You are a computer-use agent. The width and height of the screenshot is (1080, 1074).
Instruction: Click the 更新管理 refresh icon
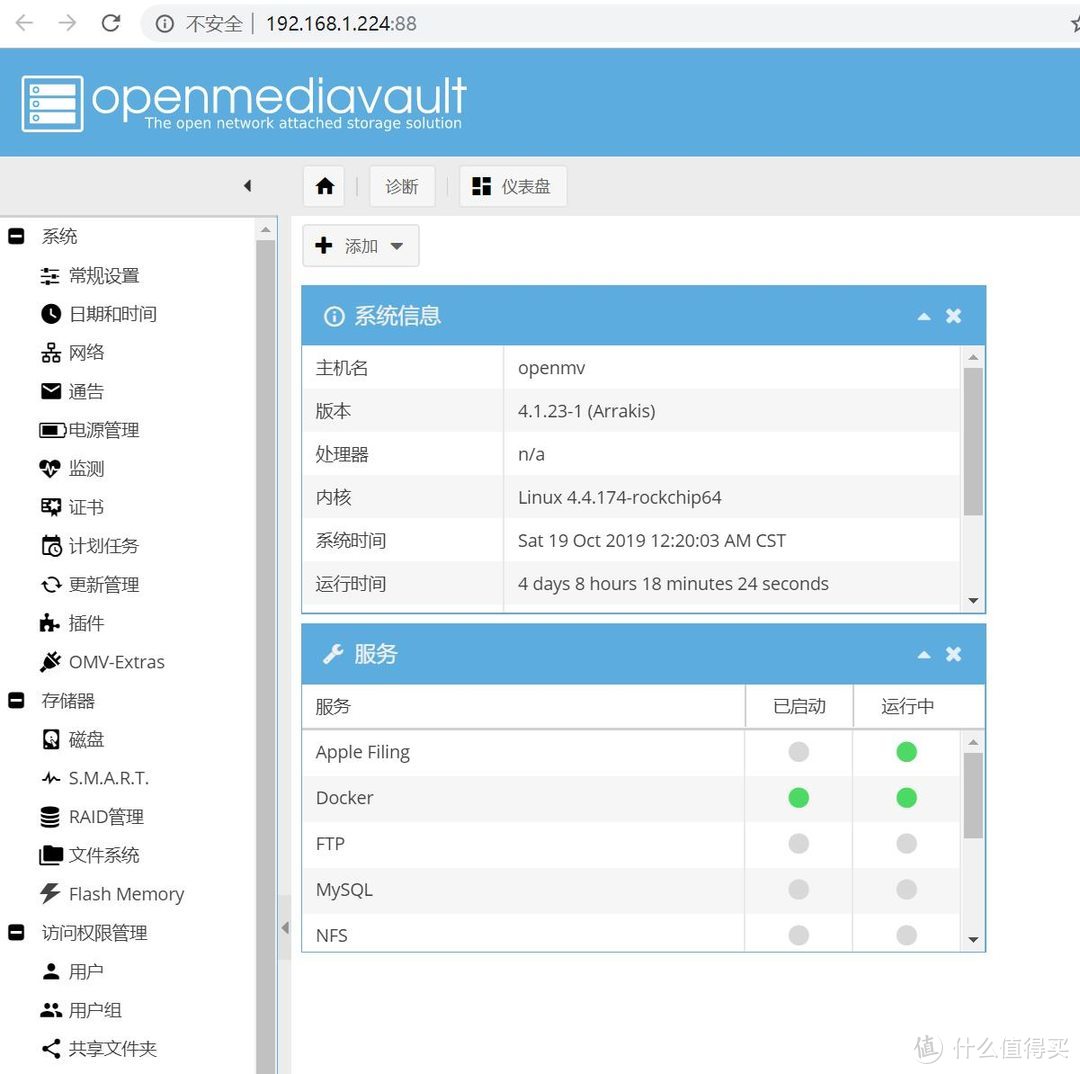(x=51, y=585)
